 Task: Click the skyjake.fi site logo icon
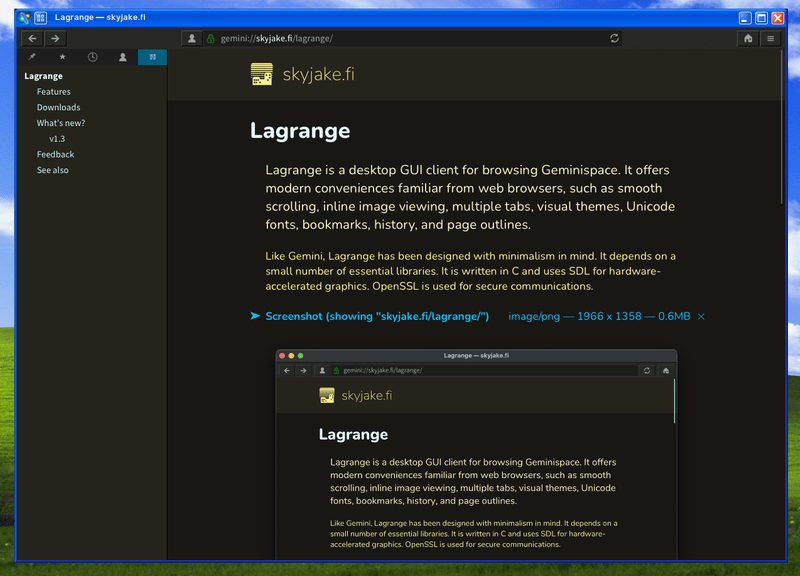262,74
